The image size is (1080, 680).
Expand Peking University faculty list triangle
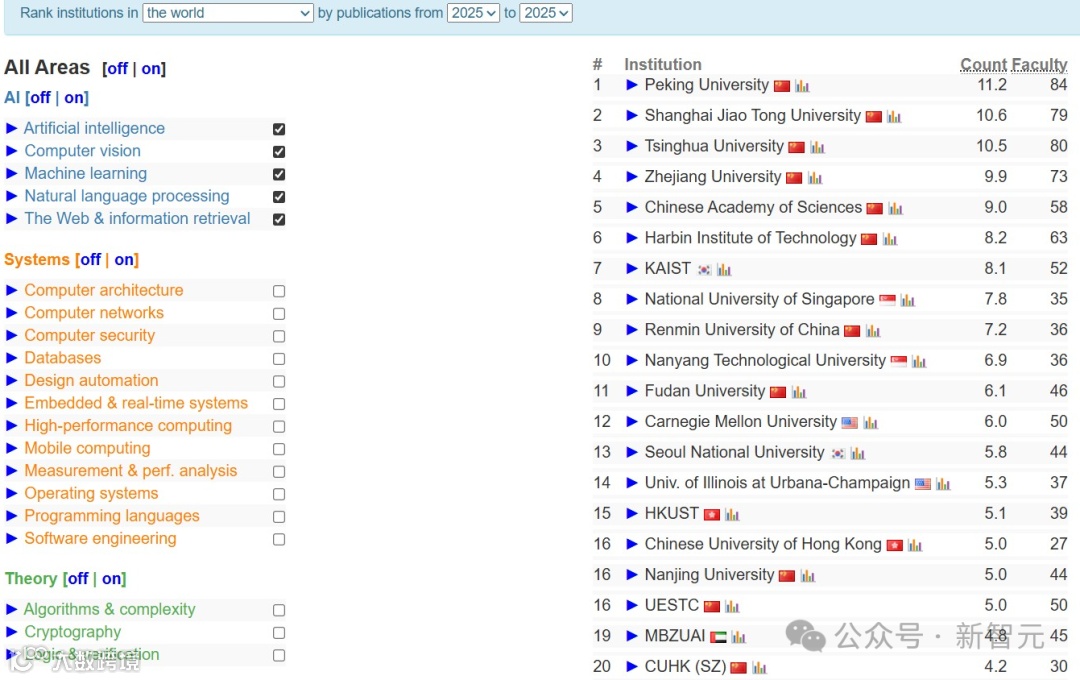tap(632, 85)
